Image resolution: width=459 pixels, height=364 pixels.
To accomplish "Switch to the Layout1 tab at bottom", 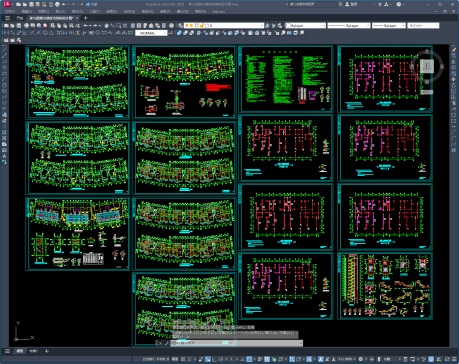I will coord(33,351).
